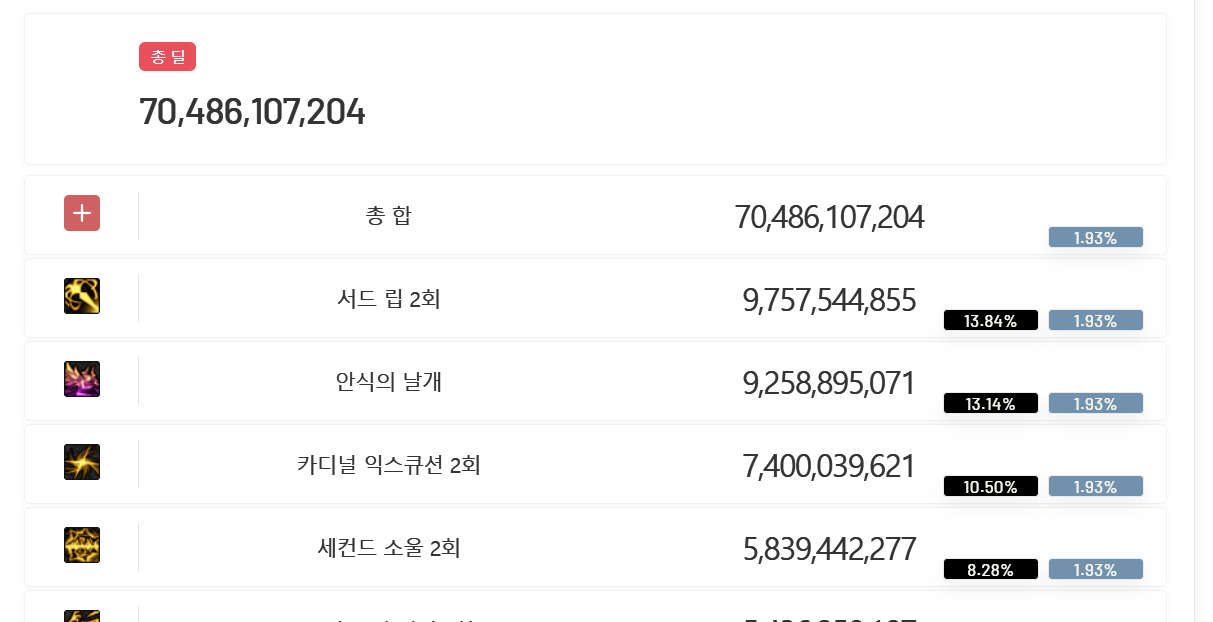Click the 1.93% badge in 총 합 row
The height and width of the screenshot is (622, 1213).
(x=1096, y=238)
